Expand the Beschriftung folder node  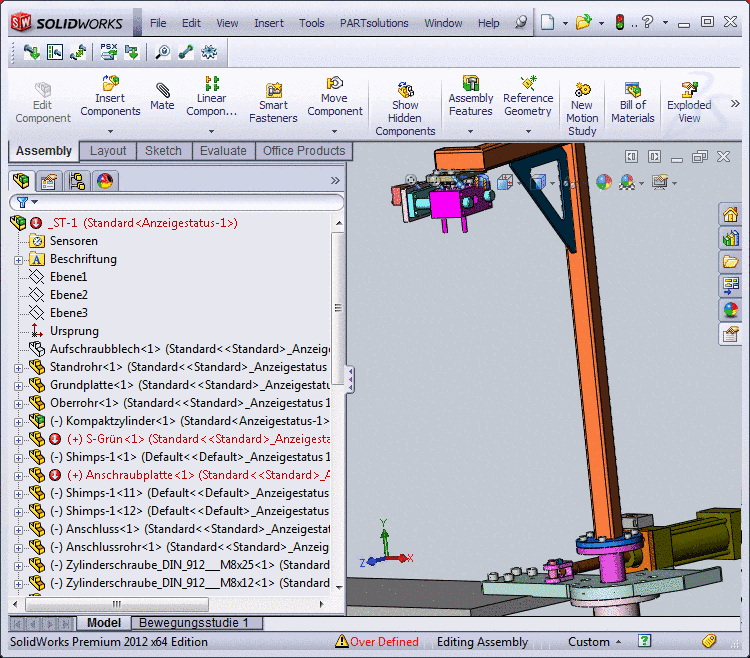[x=18, y=259]
